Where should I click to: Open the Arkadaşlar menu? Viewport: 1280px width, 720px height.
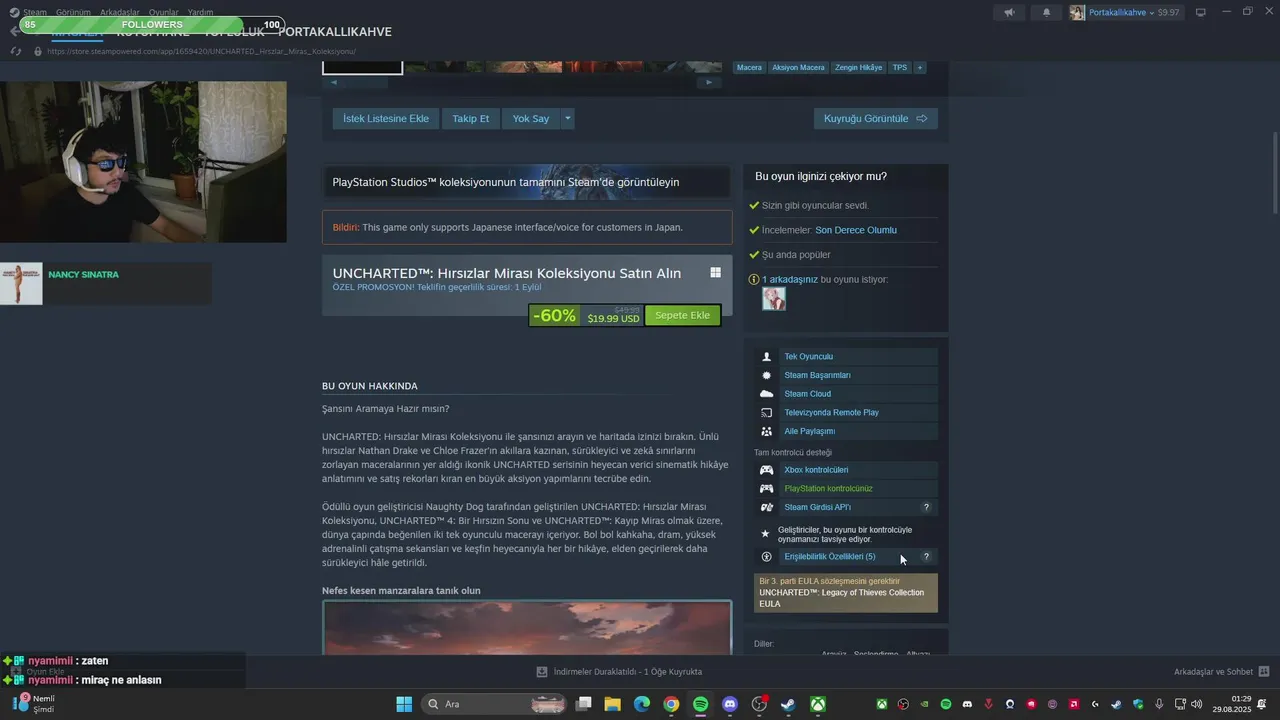[120, 12]
